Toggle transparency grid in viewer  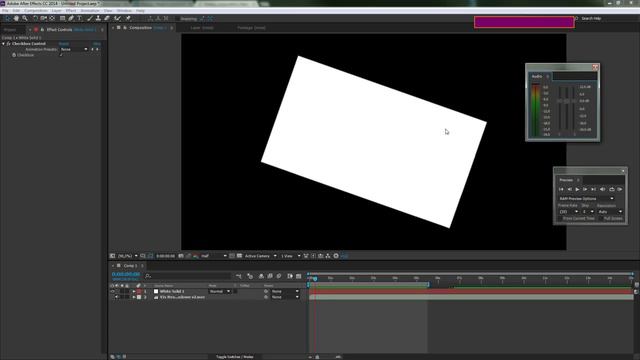(x=240, y=256)
